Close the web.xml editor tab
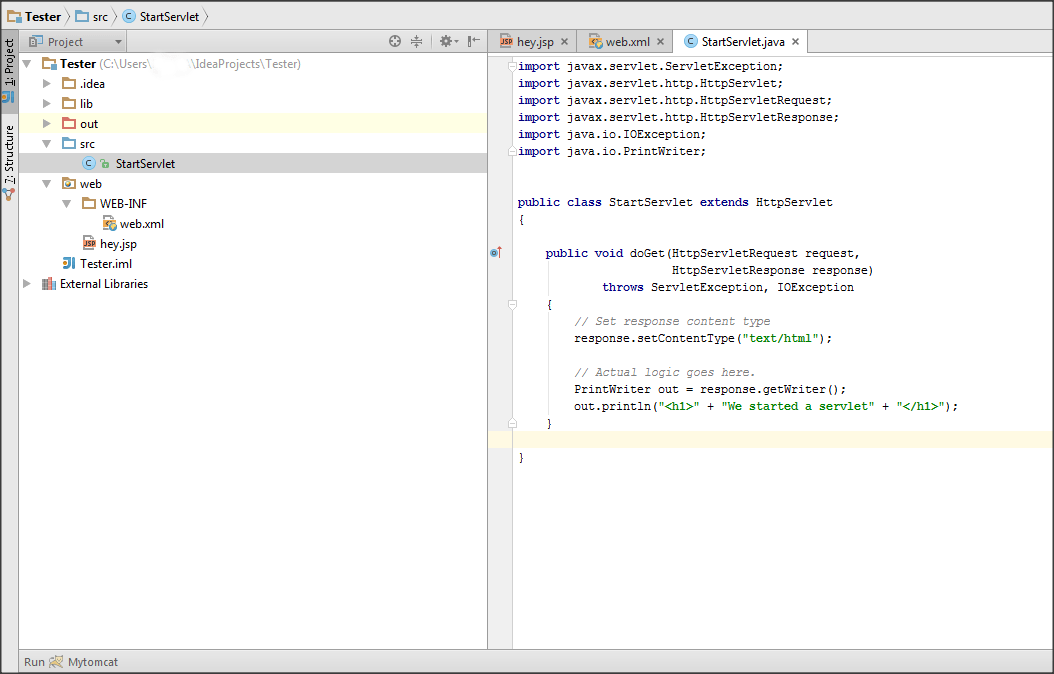 pos(660,42)
